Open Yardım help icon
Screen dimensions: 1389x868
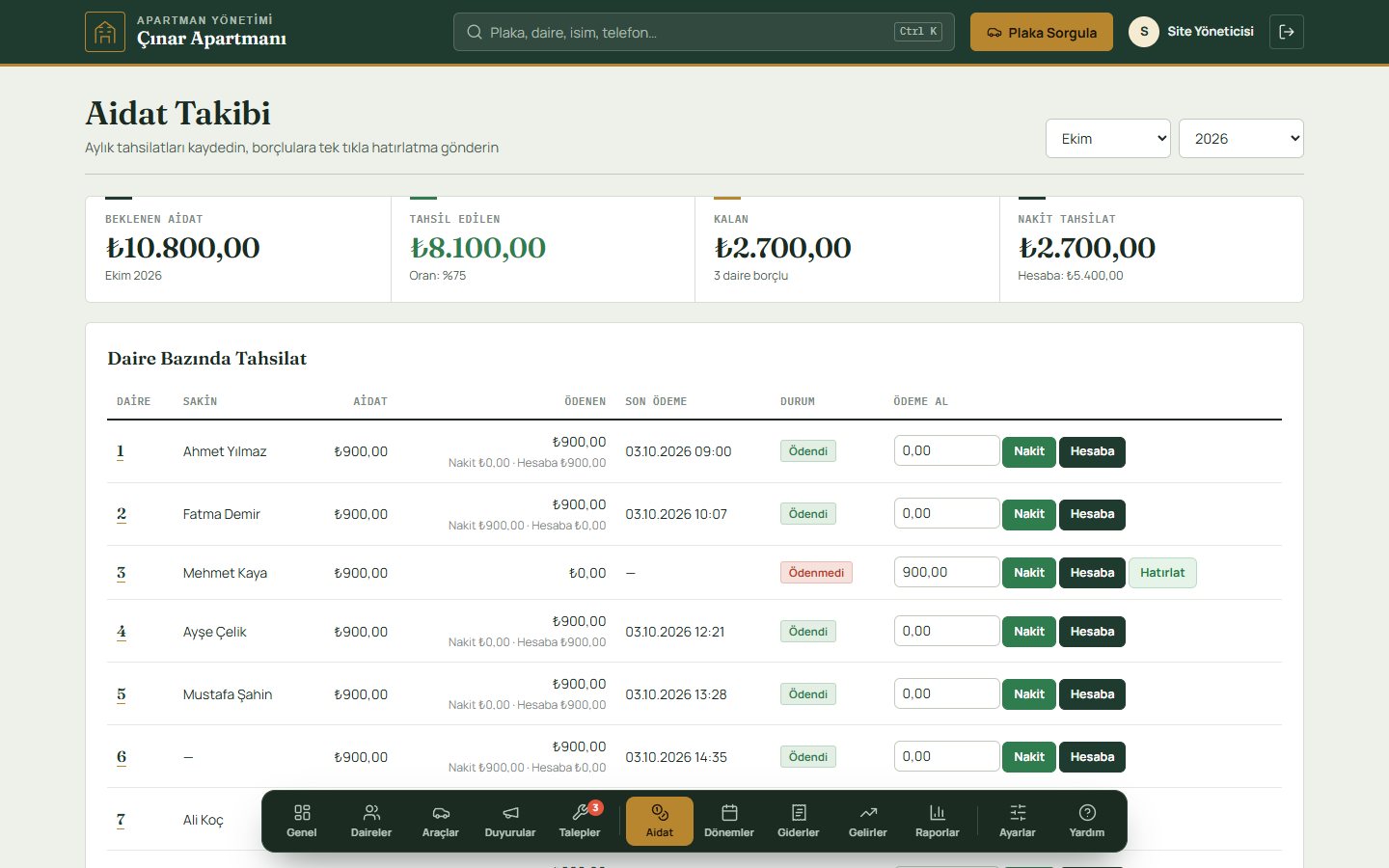click(x=1087, y=821)
